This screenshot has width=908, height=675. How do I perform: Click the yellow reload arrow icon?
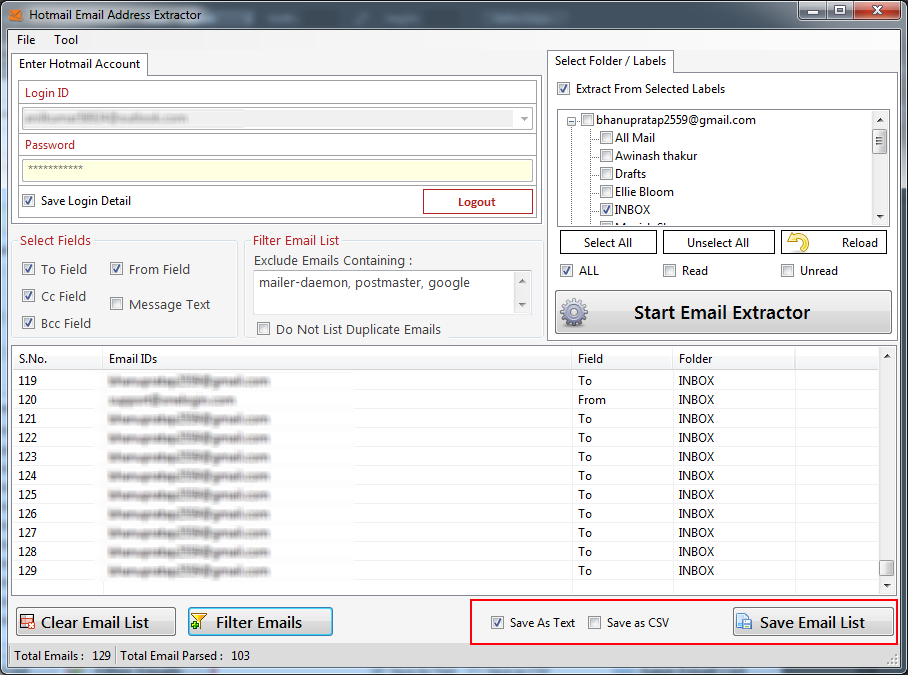[798, 242]
